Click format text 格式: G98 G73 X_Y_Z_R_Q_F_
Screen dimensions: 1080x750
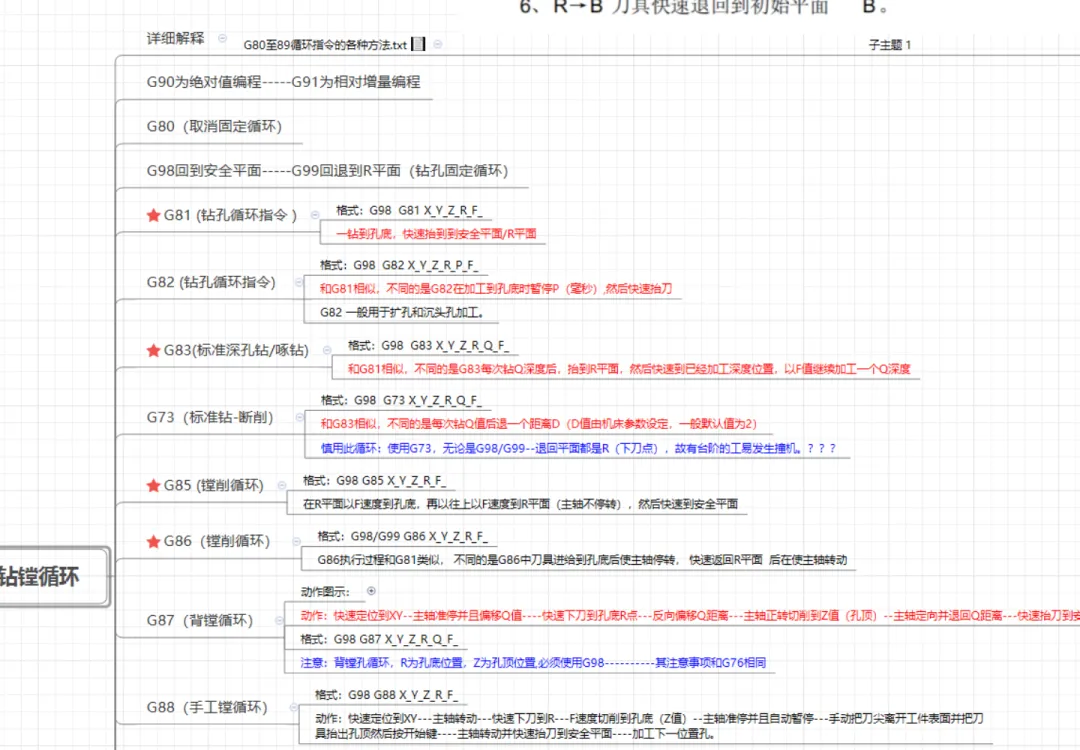402,400
